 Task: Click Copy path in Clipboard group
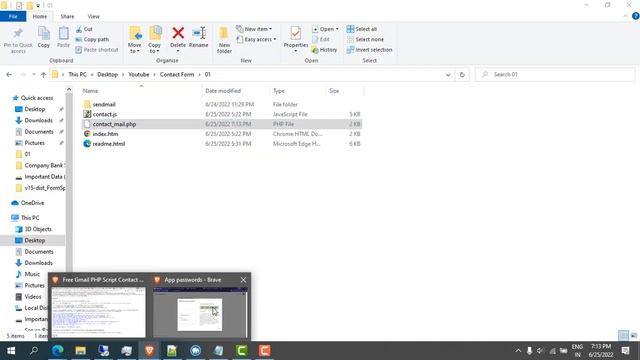[92, 39]
